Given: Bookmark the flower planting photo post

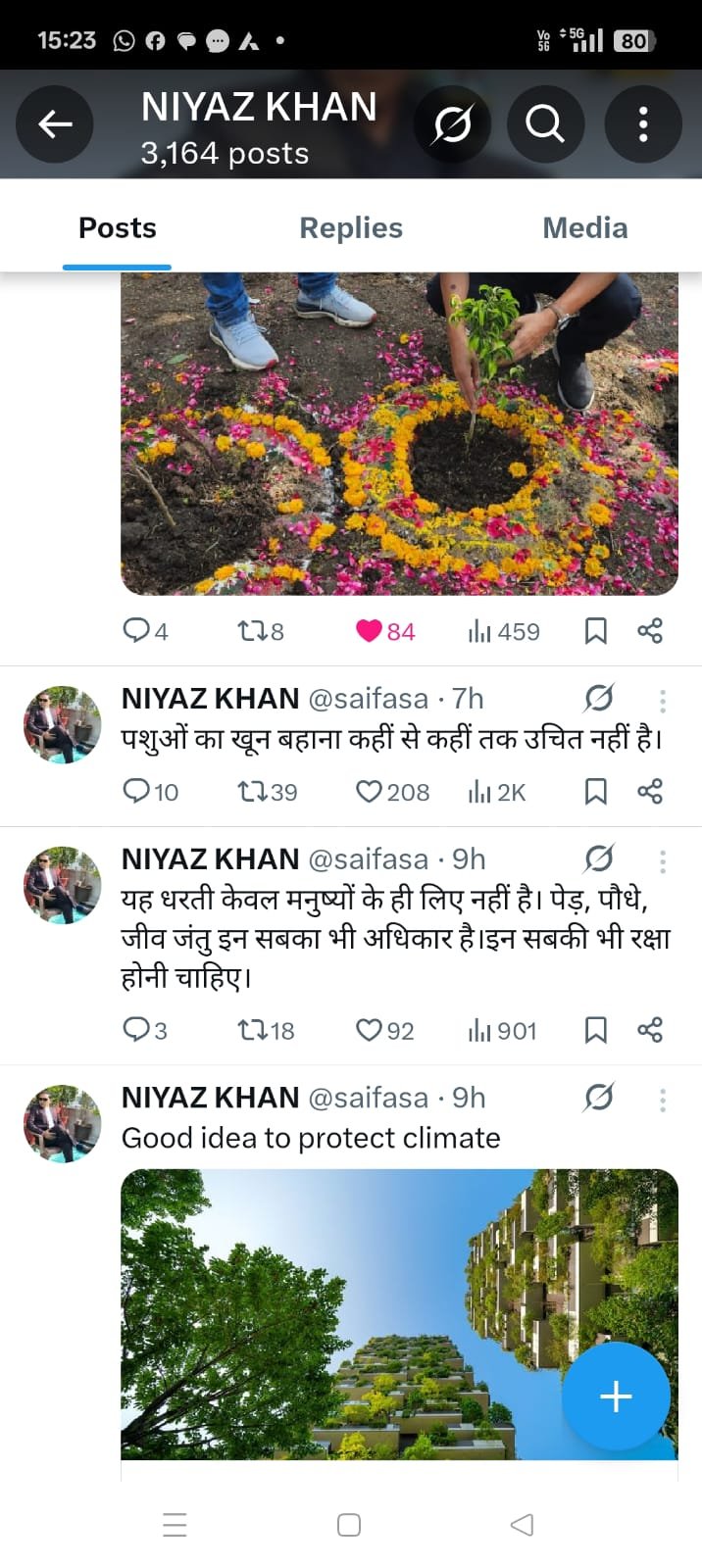Looking at the screenshot, I should coord(596,631).
